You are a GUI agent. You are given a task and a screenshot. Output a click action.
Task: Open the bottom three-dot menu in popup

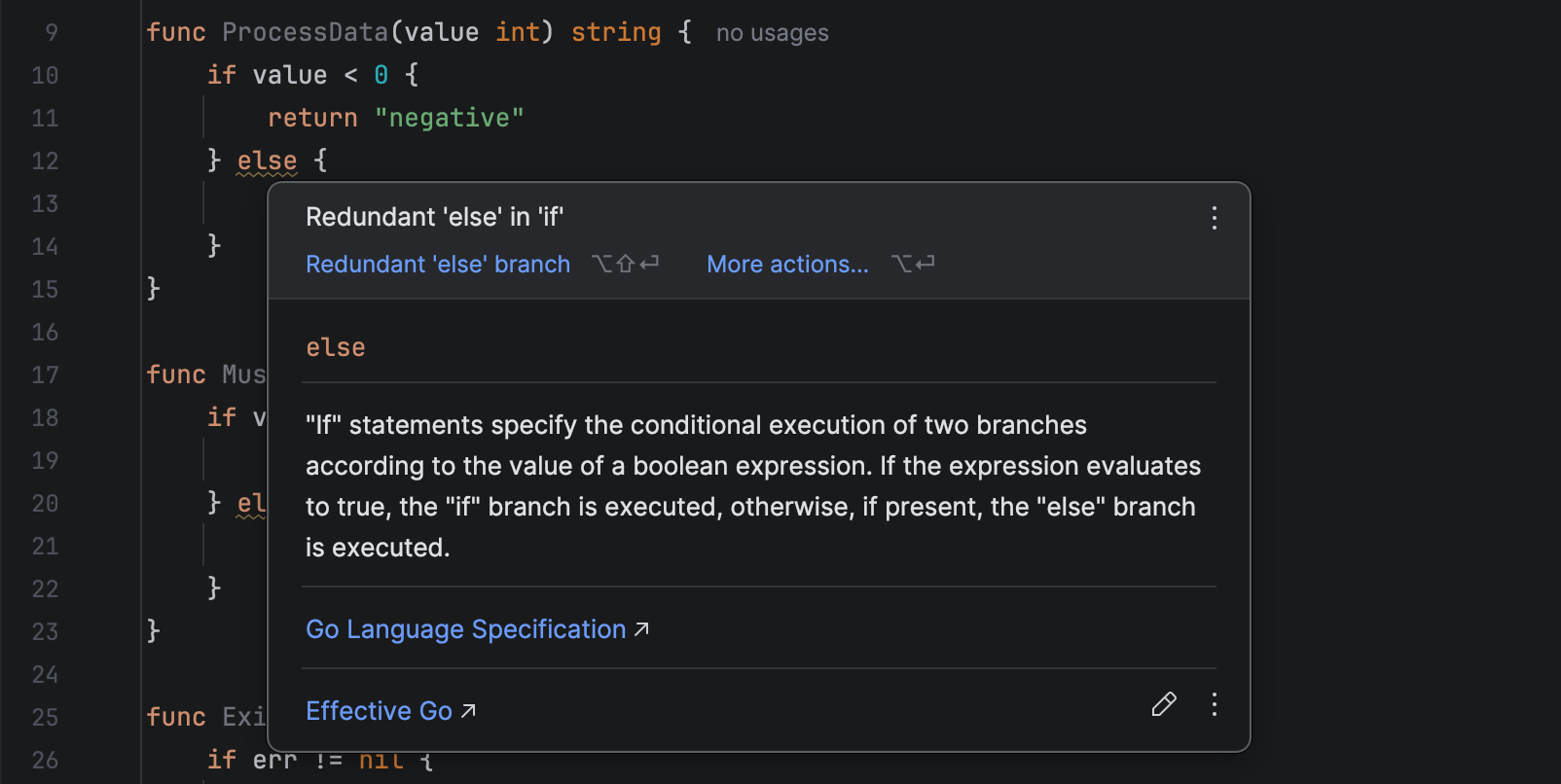tap(1214, 704)
